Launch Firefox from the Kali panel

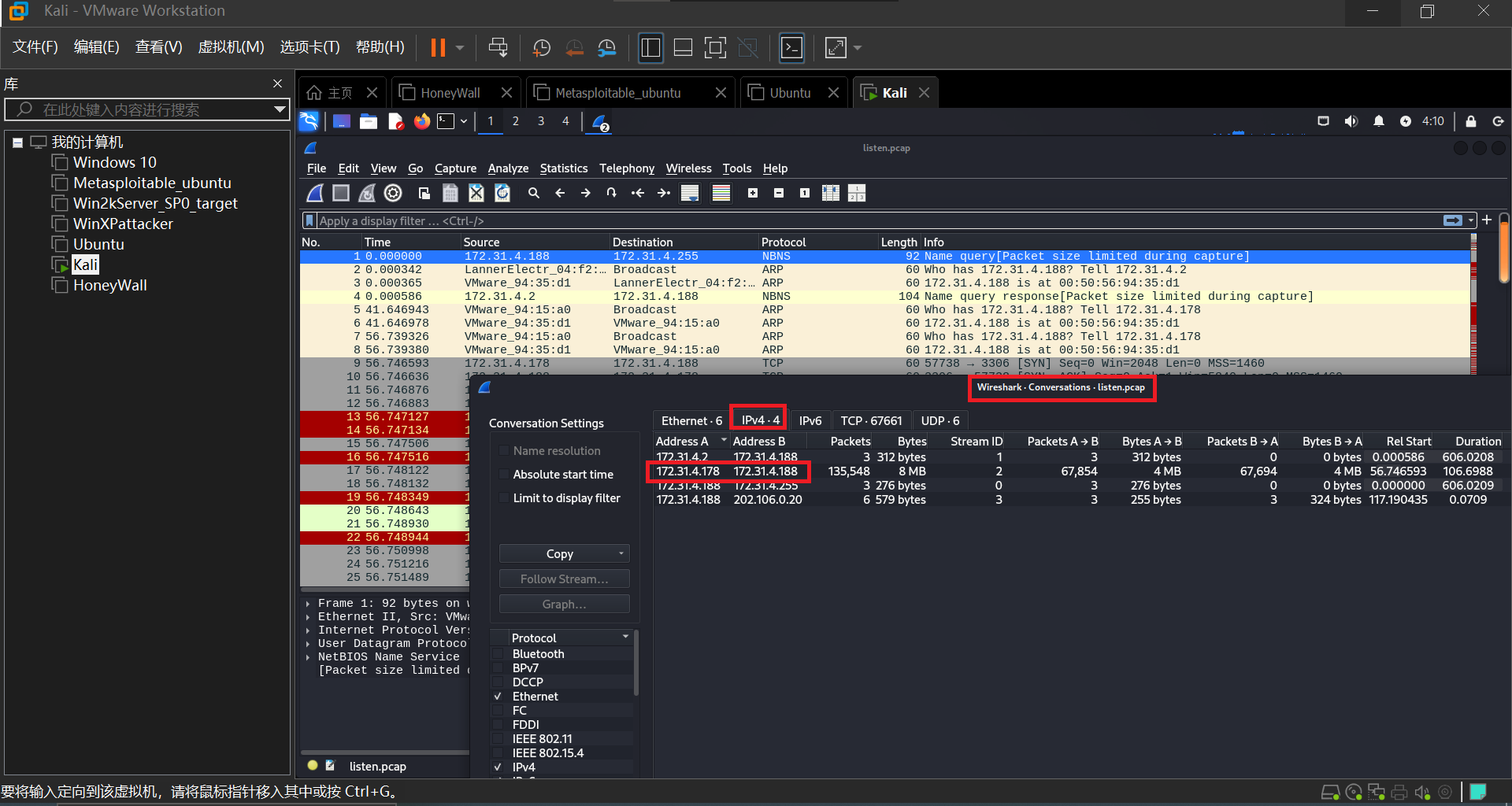click(x=422, y=121)
